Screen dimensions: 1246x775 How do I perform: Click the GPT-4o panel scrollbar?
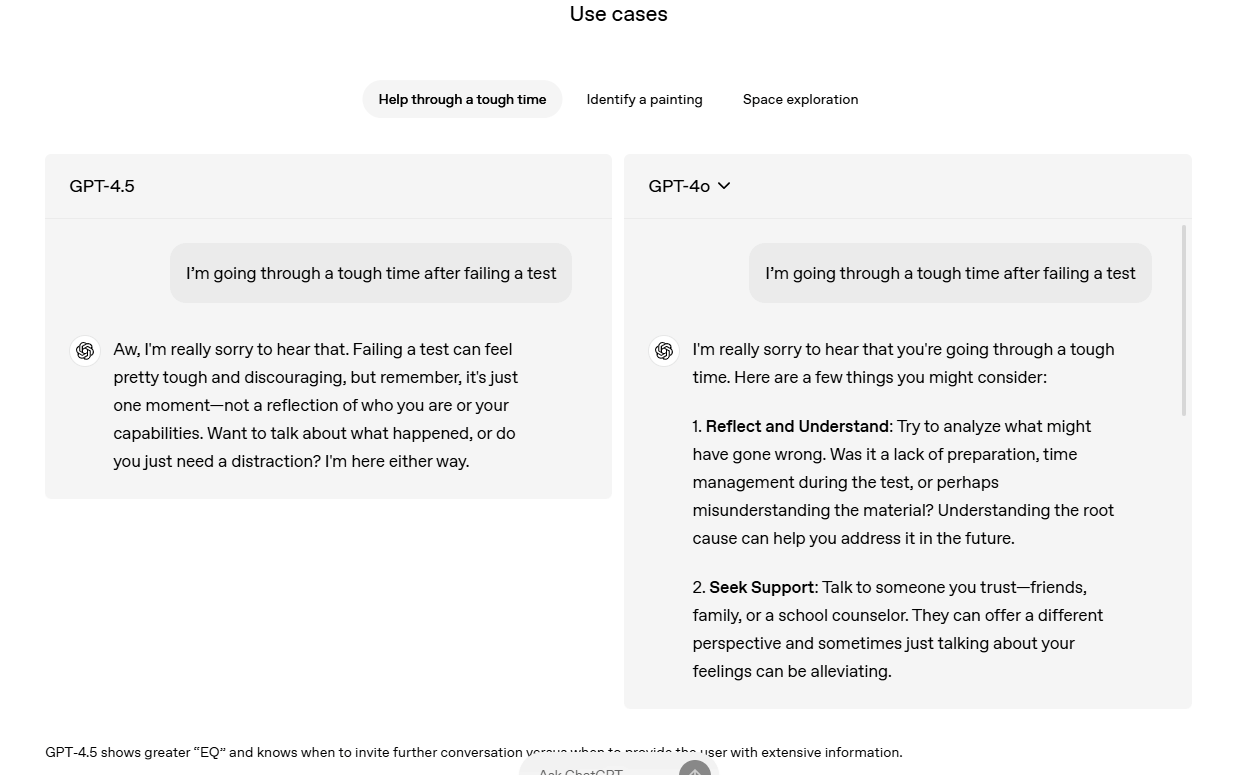pos(1184,320)
